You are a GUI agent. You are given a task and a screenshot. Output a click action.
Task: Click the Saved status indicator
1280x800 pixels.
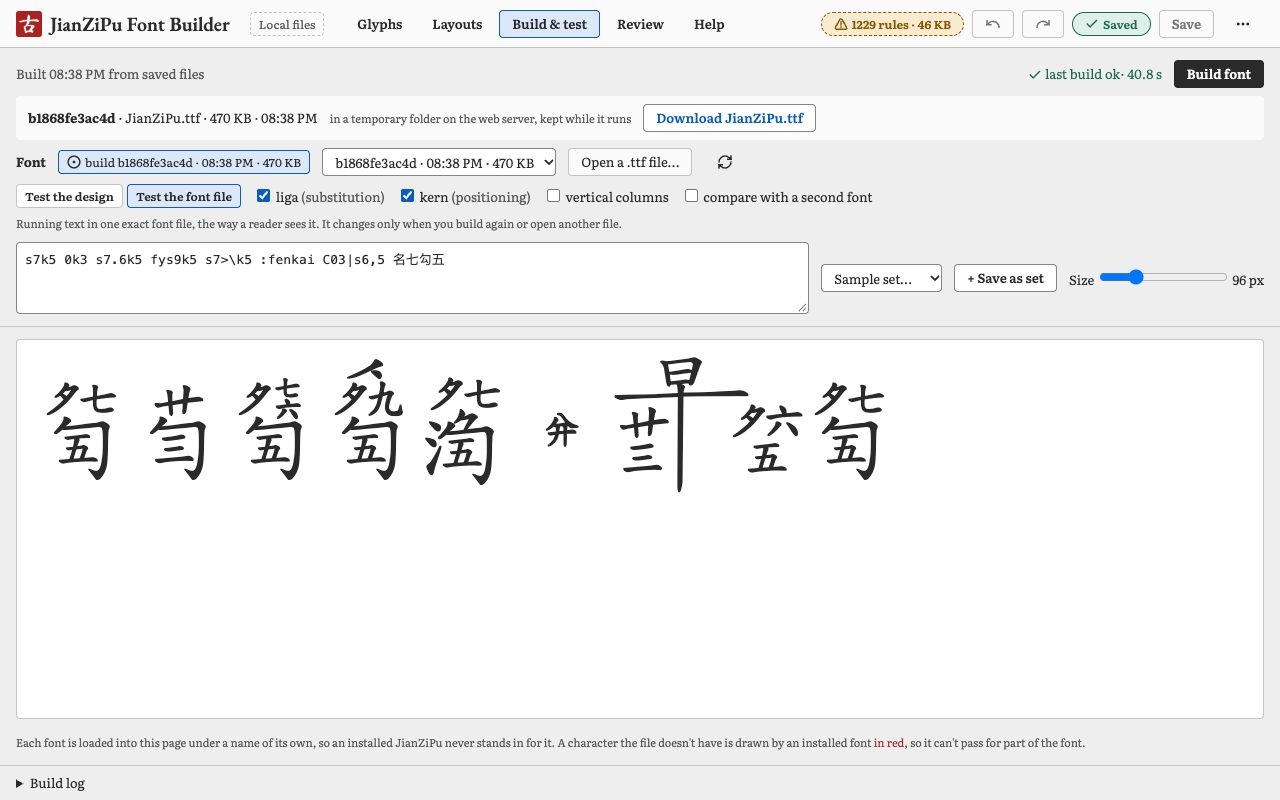click(x=1111, y=24)
